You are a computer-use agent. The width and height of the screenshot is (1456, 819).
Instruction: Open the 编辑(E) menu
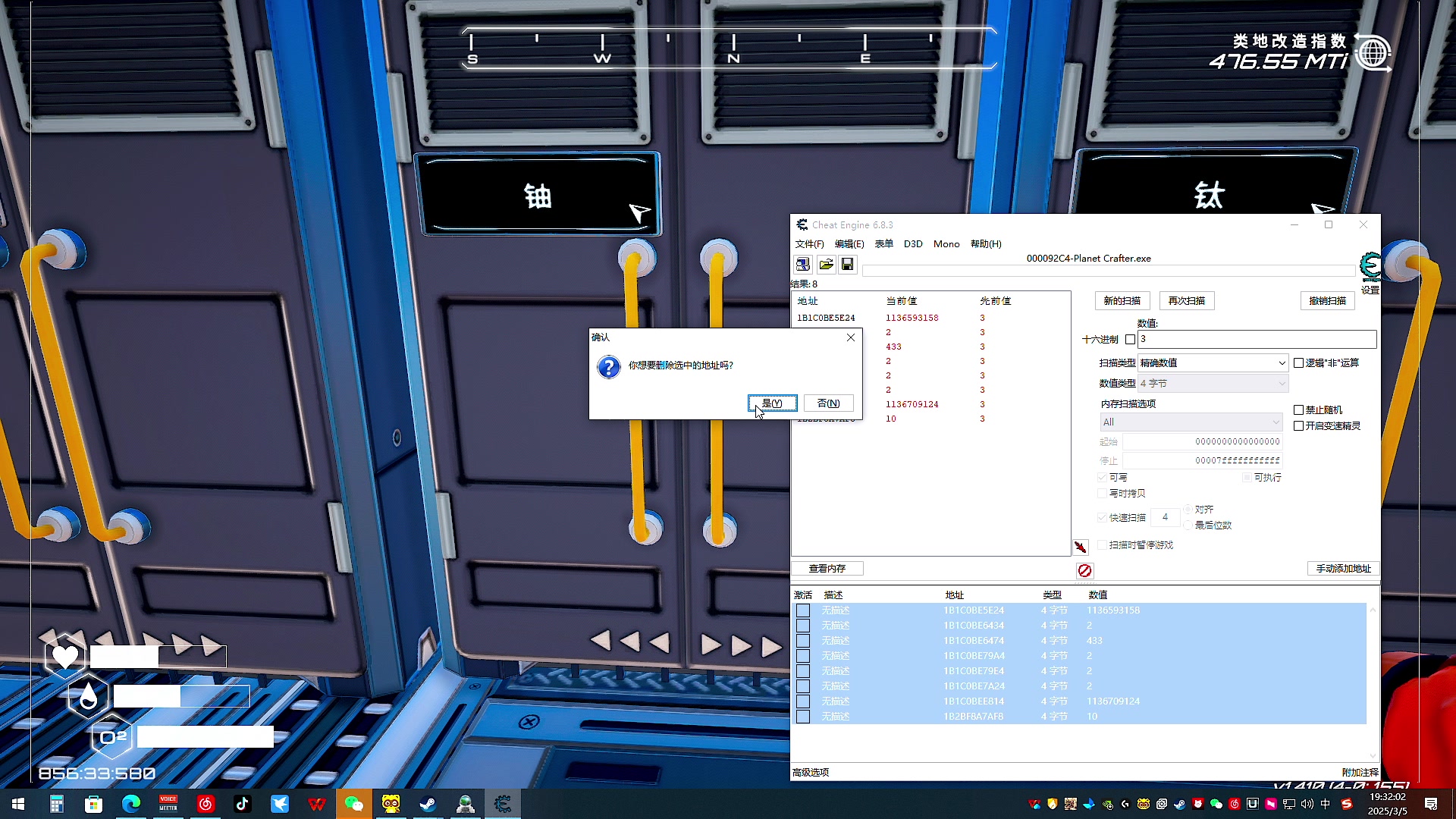tap(849, 244)
